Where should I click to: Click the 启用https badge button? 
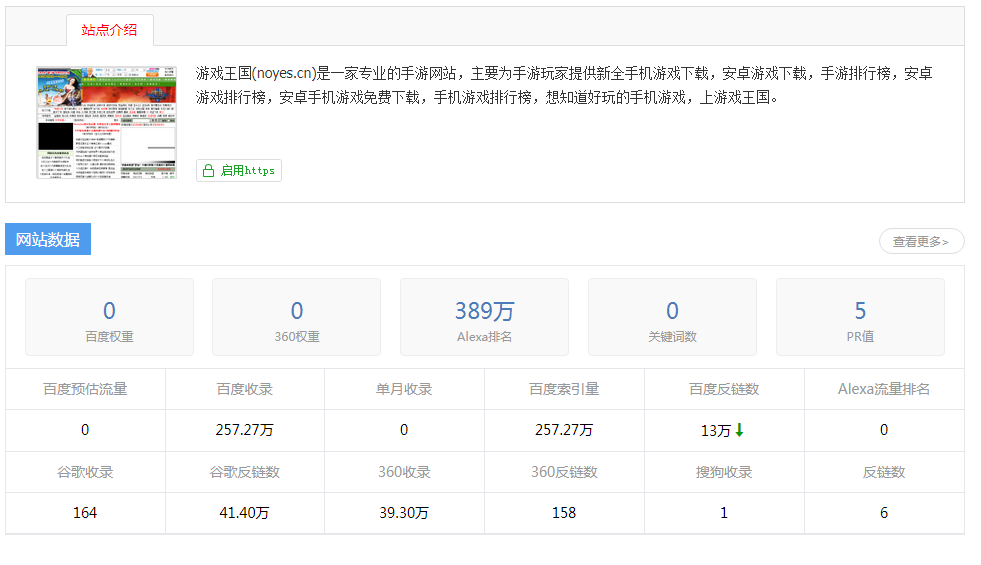click(x=239, y=170)
